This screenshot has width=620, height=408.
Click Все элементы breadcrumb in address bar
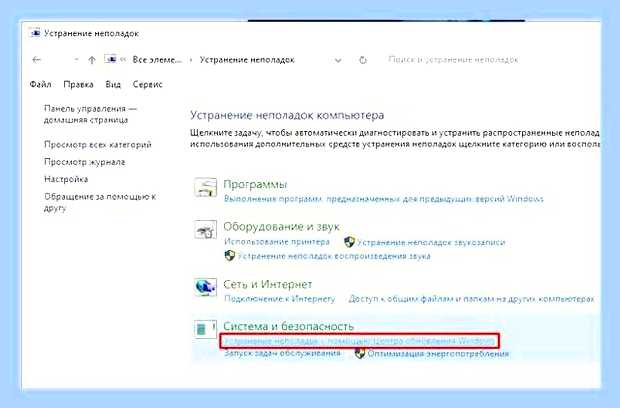pyautogui.click(x=157, y=60)
